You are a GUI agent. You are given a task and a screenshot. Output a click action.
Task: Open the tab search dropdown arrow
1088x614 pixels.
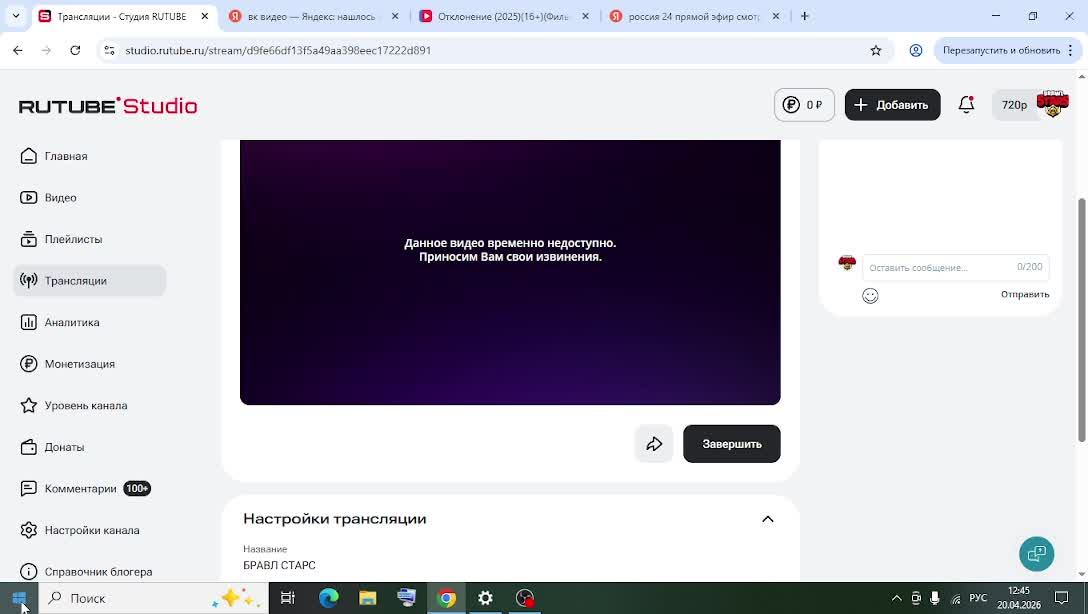click(16, 16)
